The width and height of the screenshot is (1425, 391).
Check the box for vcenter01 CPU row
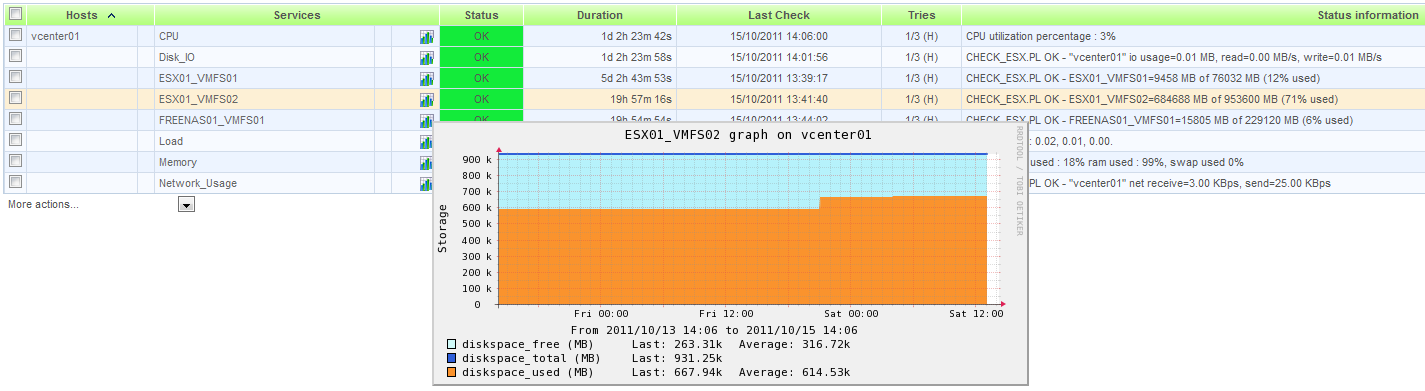coord(15,35)
